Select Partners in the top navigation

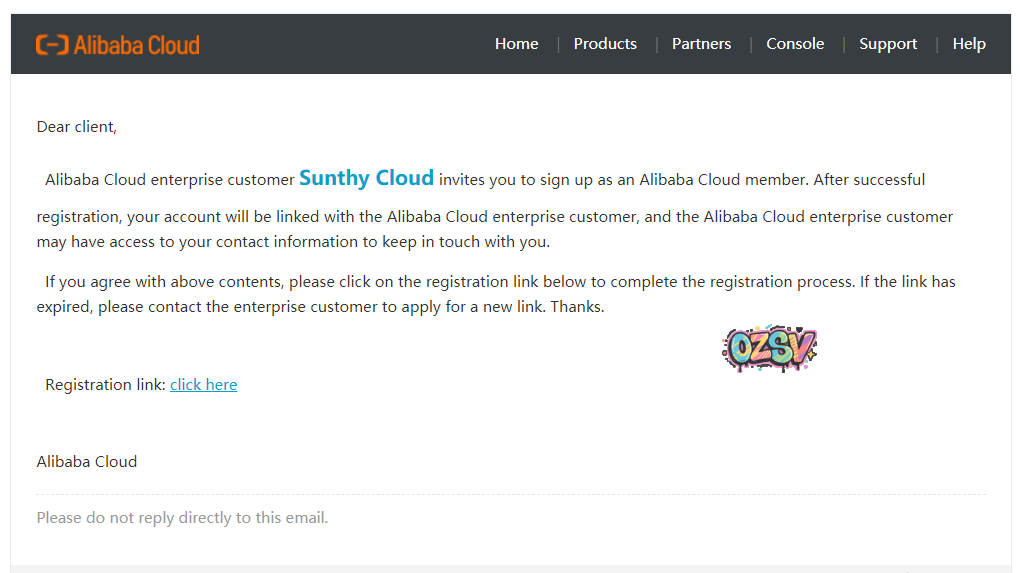[701, 44]
